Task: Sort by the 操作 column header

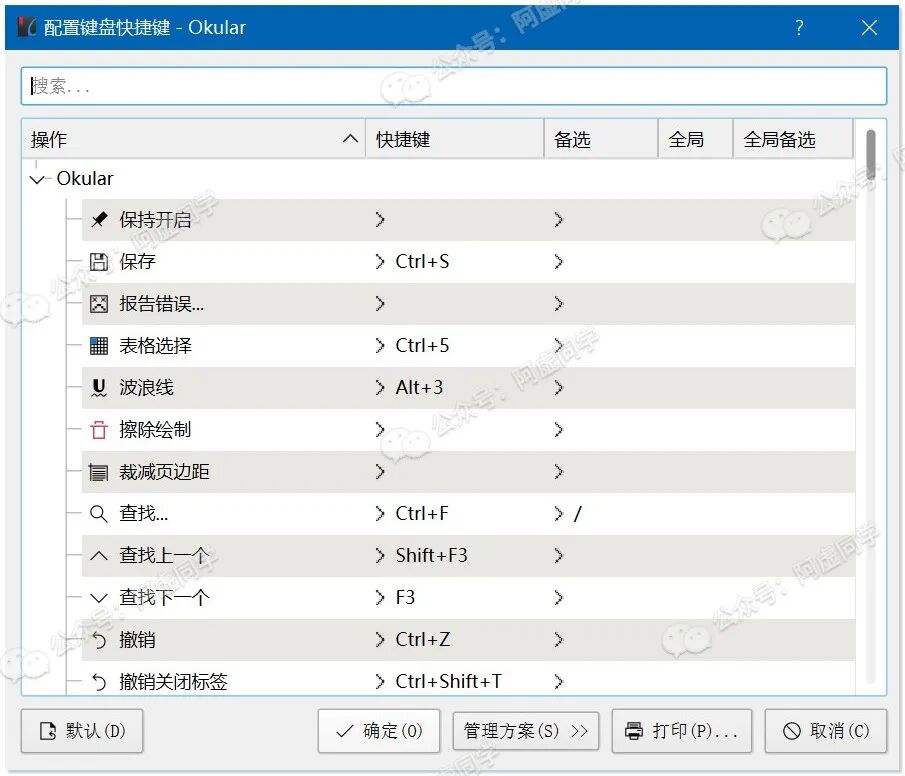Action: coord(193,139)
